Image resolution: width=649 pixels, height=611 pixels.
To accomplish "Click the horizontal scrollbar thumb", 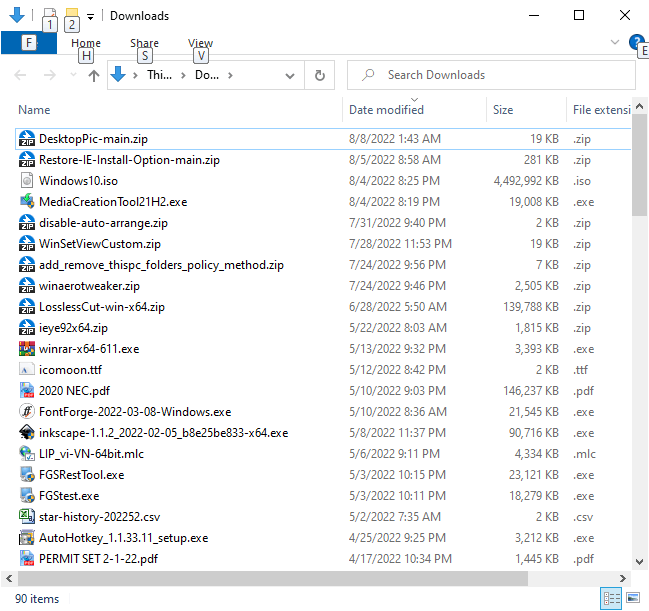I will coord(273,578).
